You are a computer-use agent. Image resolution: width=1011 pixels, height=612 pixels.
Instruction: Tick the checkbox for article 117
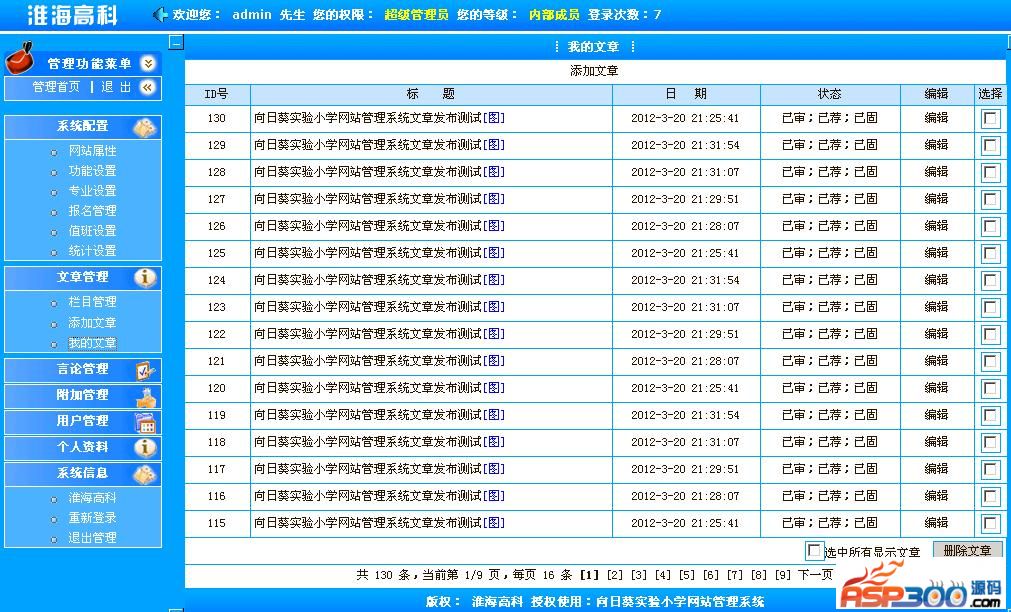pos(990,469)
